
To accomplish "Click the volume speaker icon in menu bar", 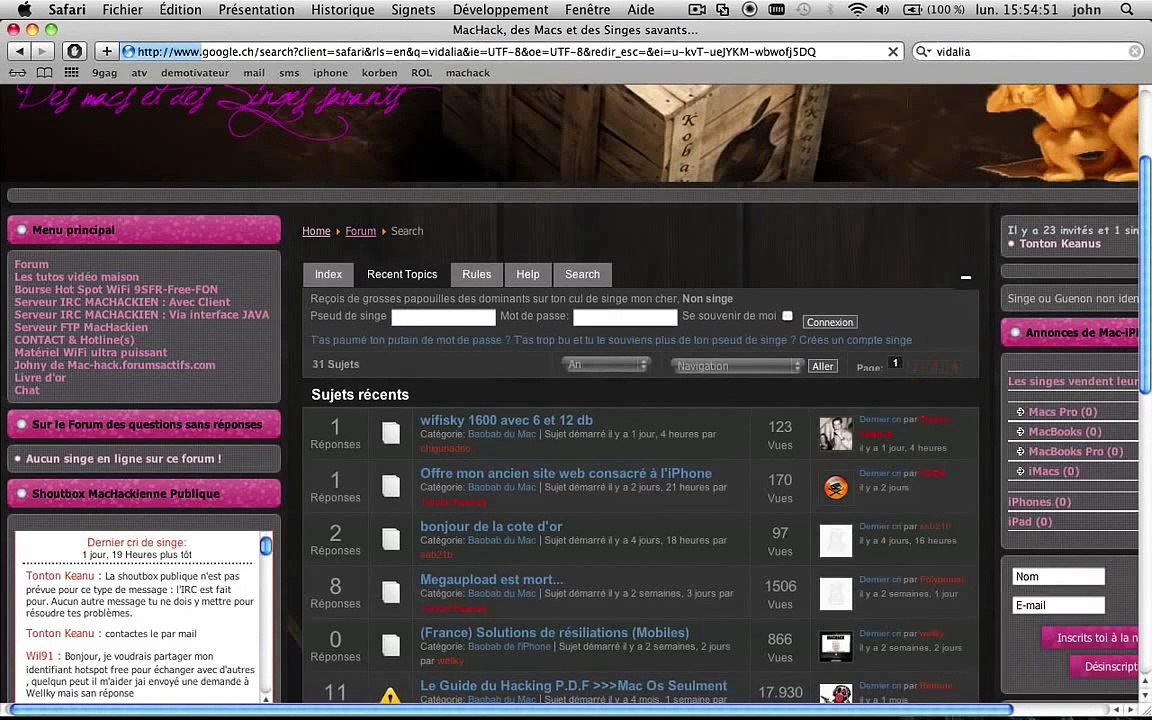I will (x=882, y=10).
